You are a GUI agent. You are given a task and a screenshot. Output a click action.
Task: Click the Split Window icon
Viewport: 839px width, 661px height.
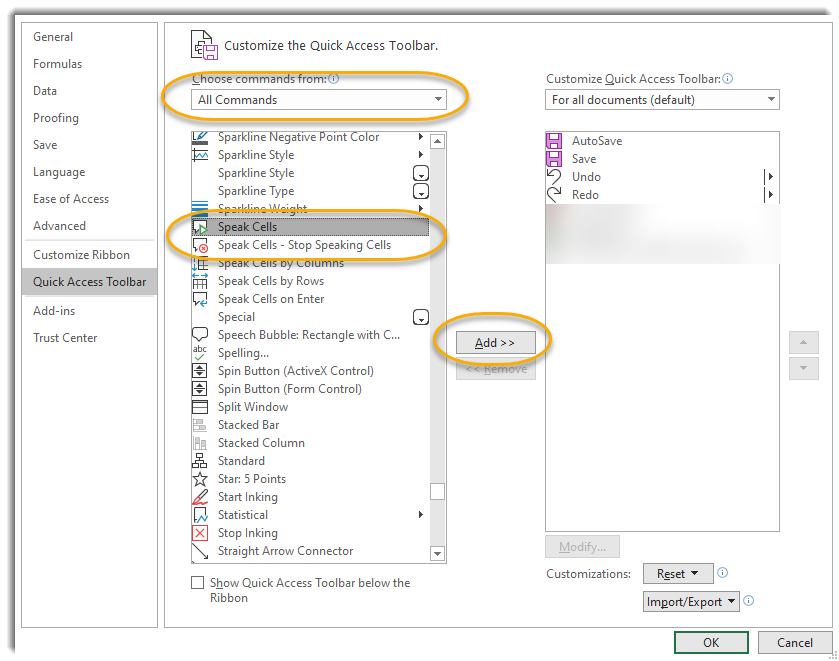click(199, 407)
